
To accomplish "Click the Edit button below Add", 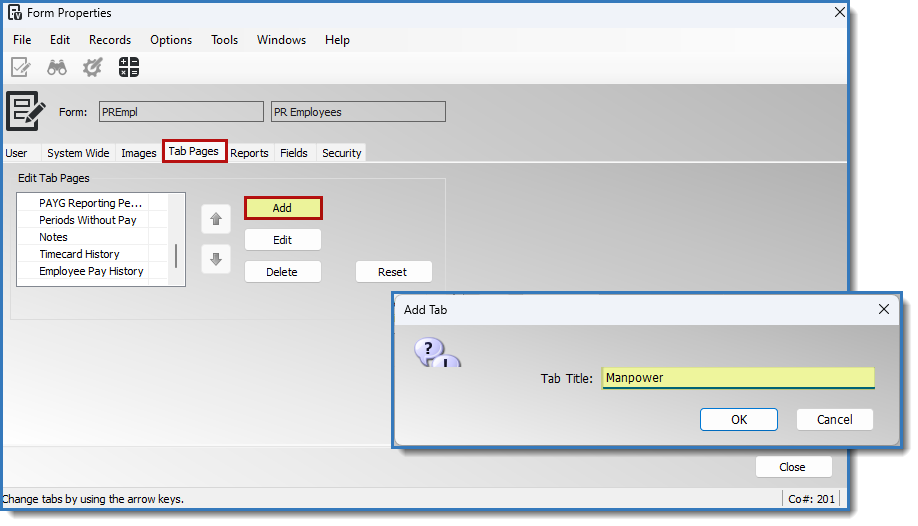I will [283, 240].
